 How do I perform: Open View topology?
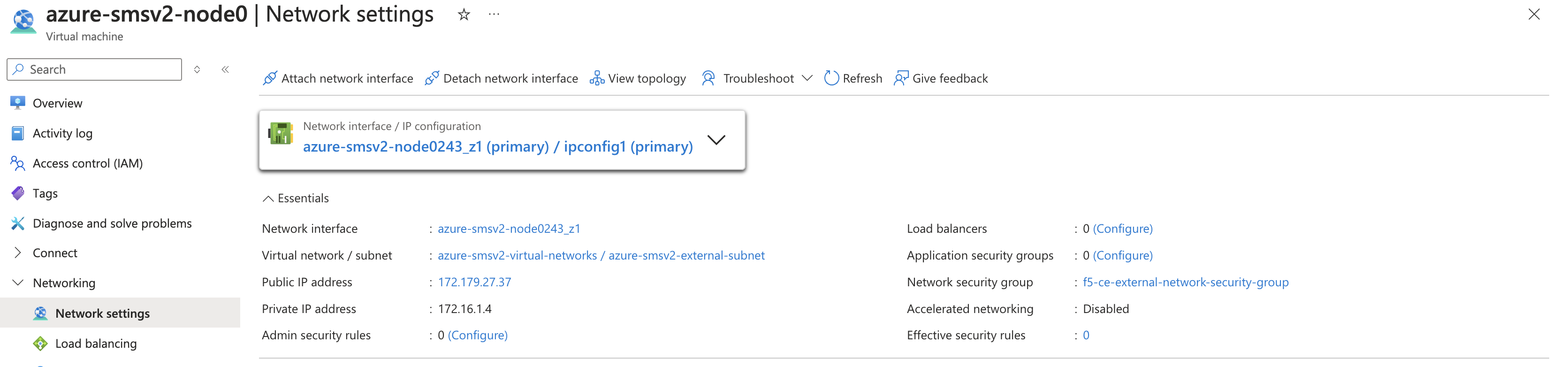[638, 78]
